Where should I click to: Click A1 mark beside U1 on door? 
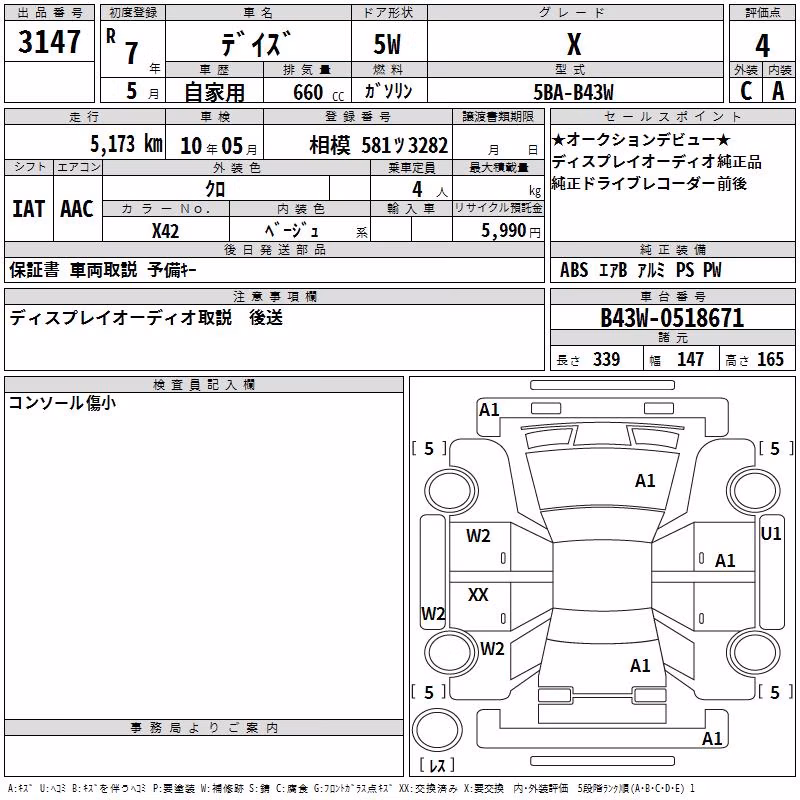tap(724, 561)
